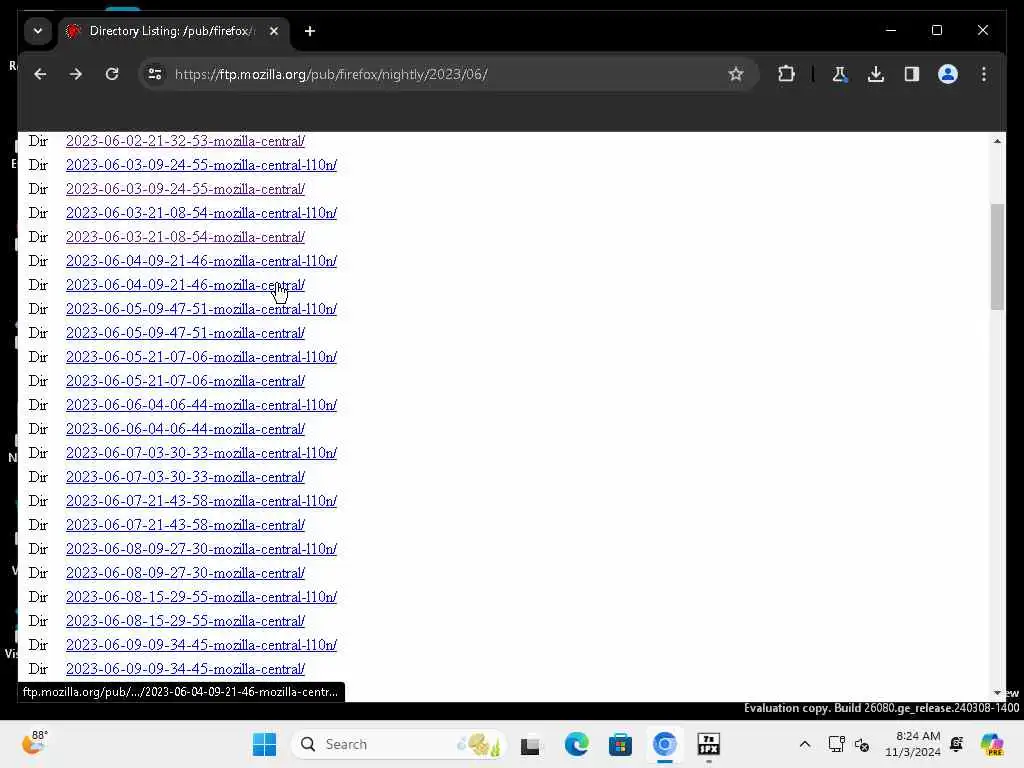Open Task View on the taskbar

click(x=530, y=744)
